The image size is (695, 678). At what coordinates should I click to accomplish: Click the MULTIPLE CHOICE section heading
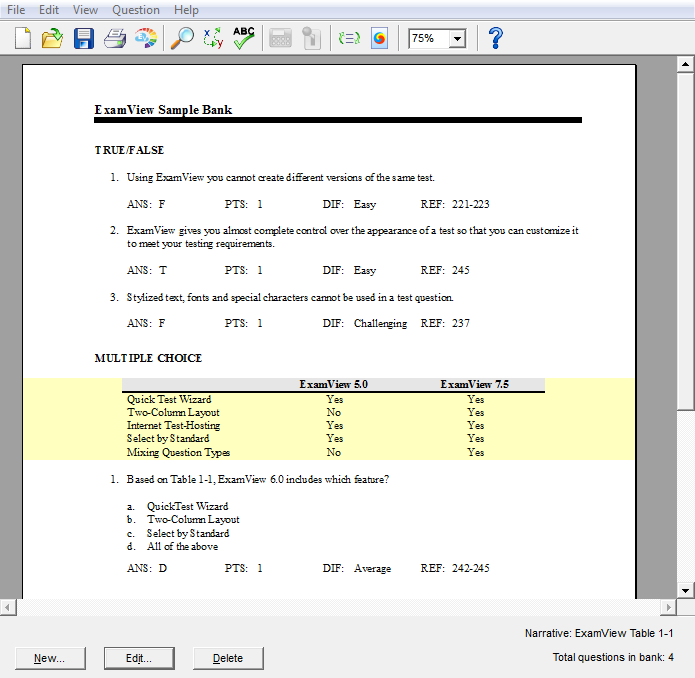click(x=148, y=358)
